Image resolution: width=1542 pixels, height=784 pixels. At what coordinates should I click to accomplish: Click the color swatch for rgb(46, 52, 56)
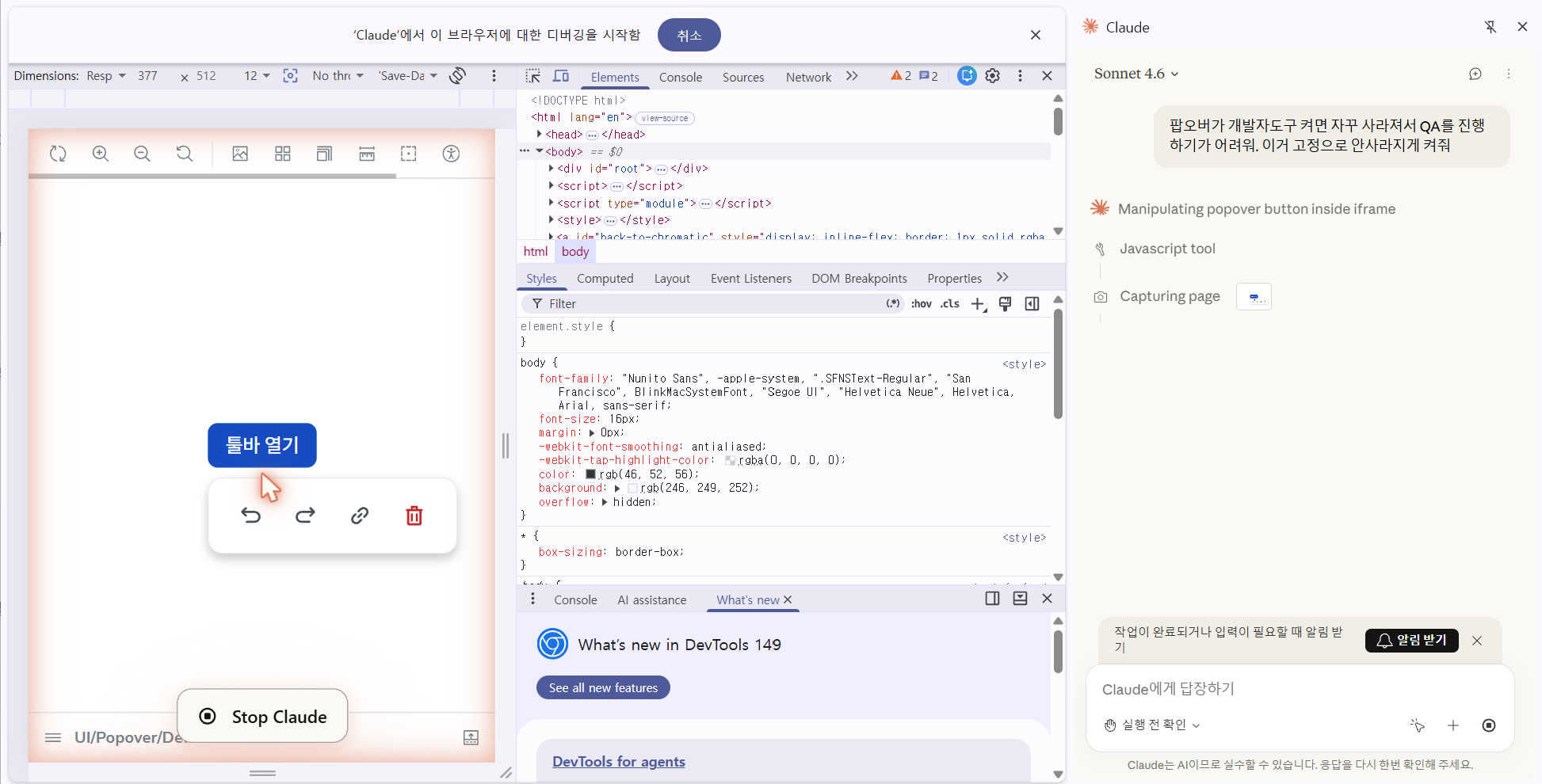[x=590, y=474]
